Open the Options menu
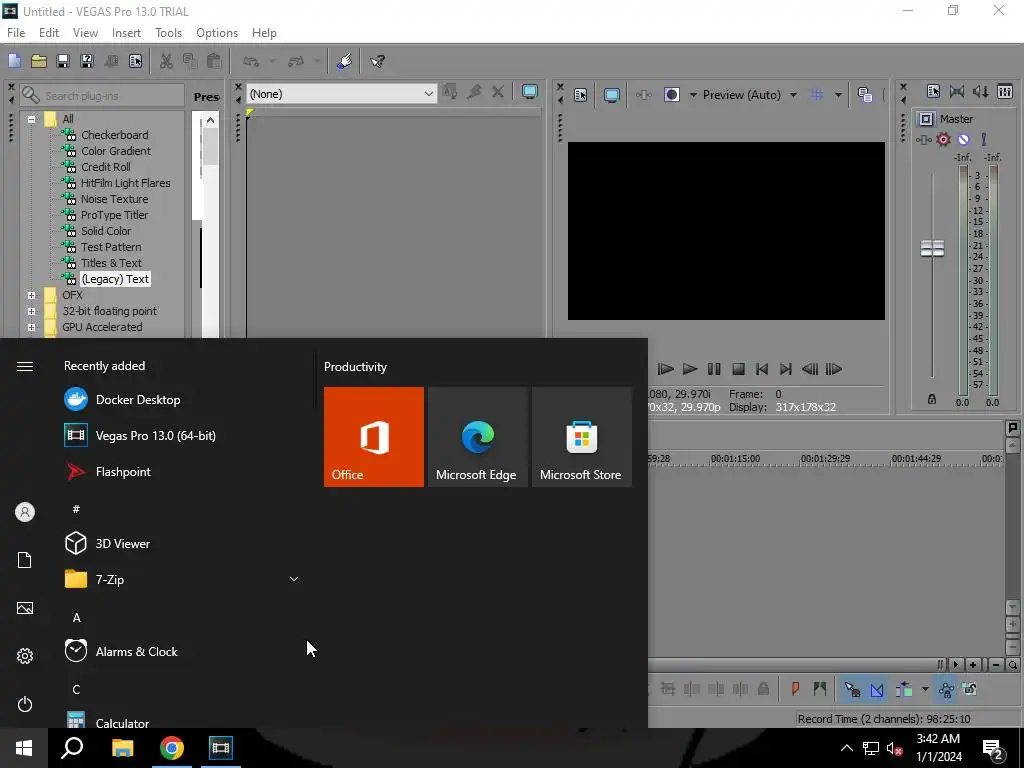The image size is (1024, 768). point(217,33)
